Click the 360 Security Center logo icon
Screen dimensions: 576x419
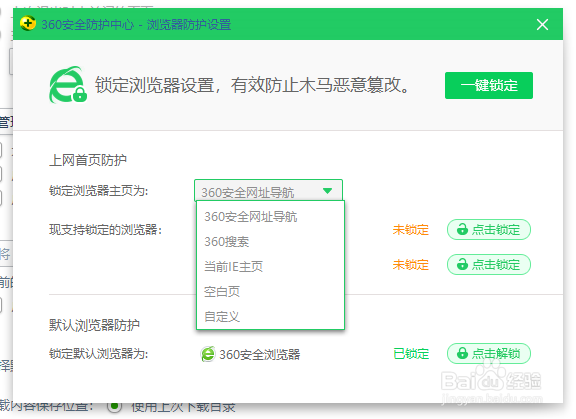(x=28, y=24)
